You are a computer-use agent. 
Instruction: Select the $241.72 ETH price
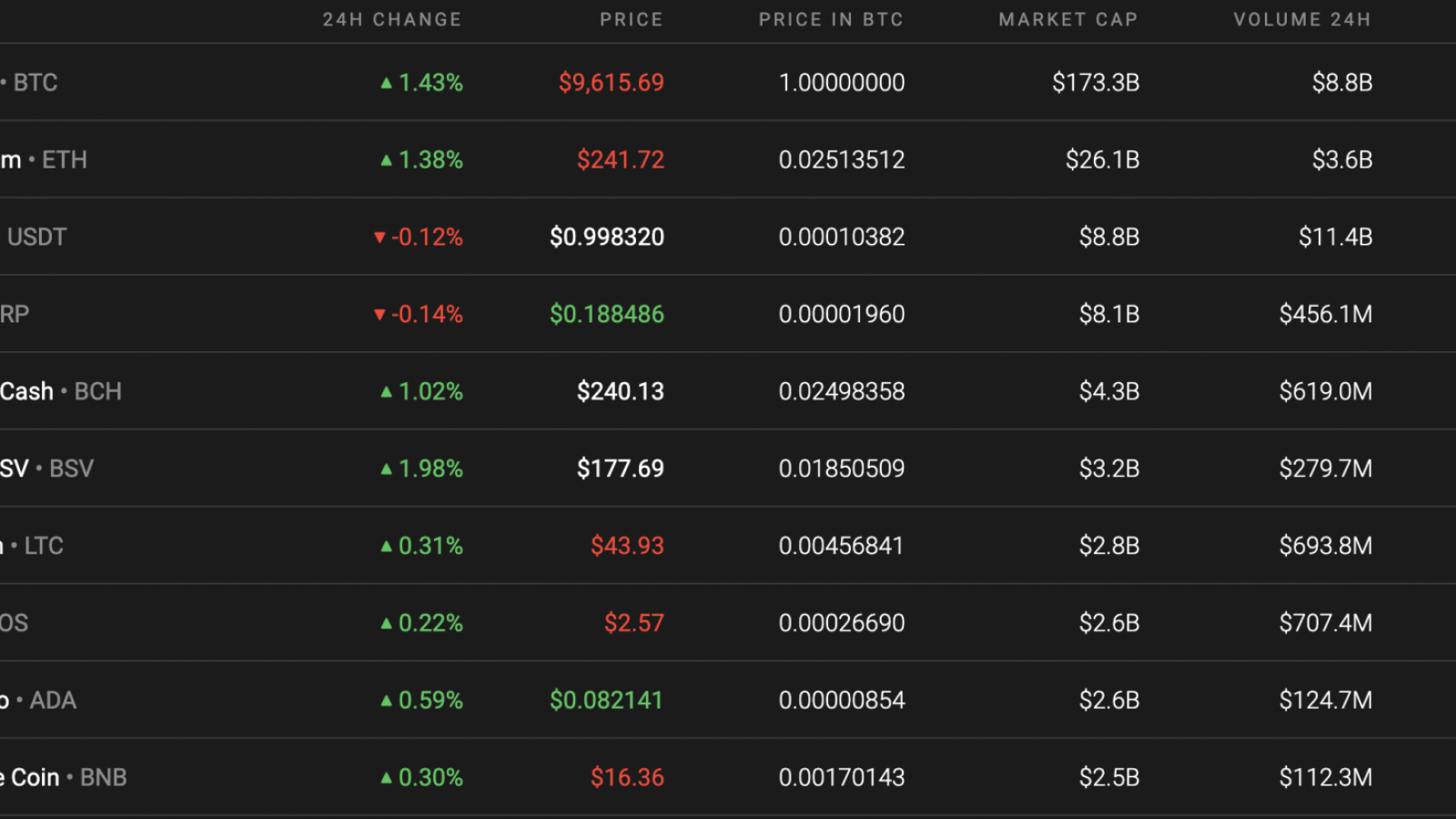(621, 160)
